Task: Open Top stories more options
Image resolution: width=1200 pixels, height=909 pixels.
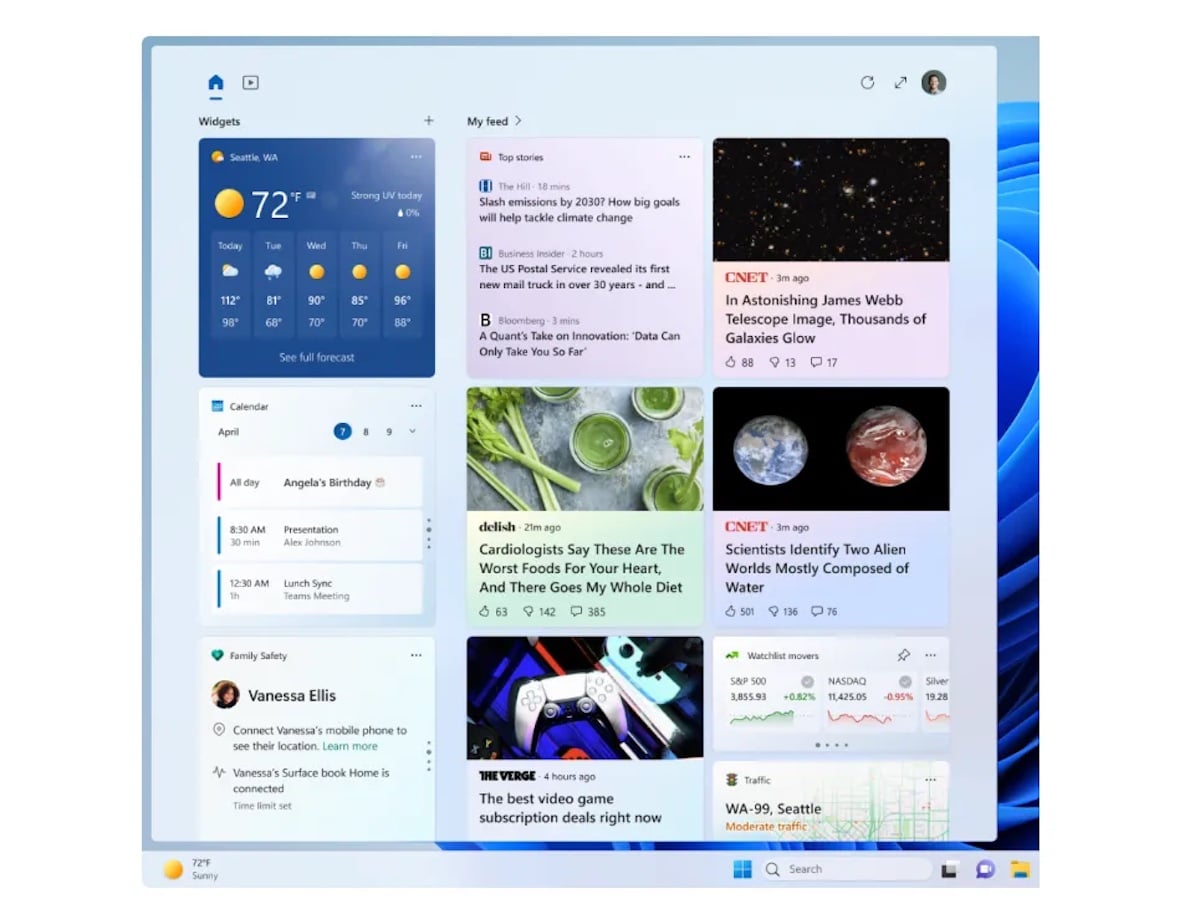Action: (684, 157)
